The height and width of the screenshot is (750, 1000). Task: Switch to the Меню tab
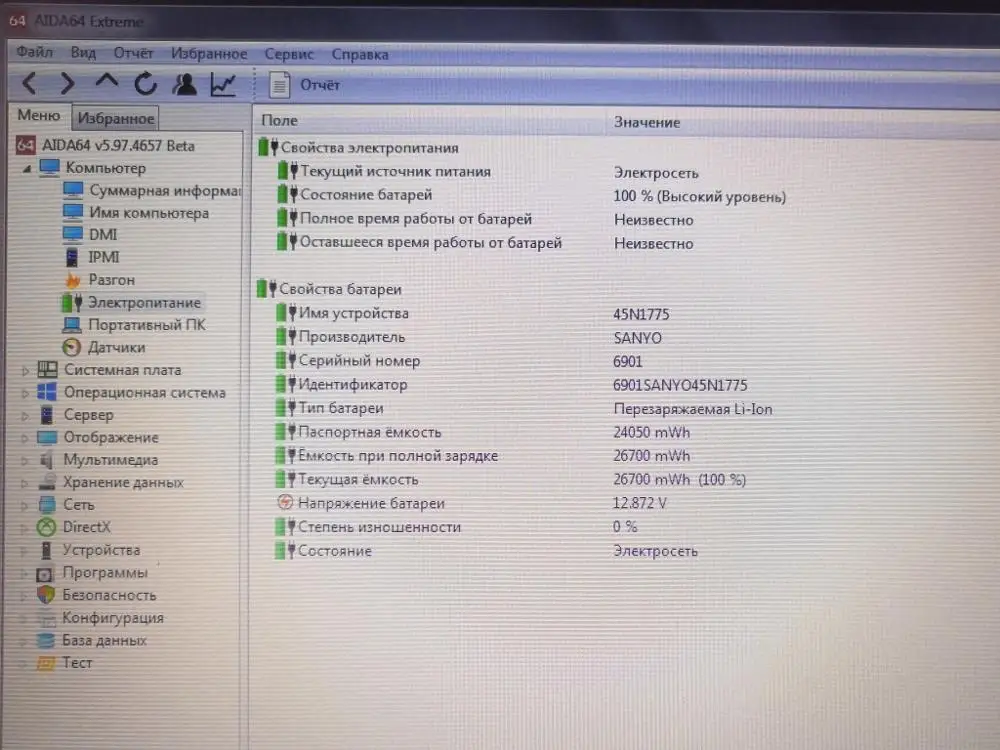pos(39,115)
